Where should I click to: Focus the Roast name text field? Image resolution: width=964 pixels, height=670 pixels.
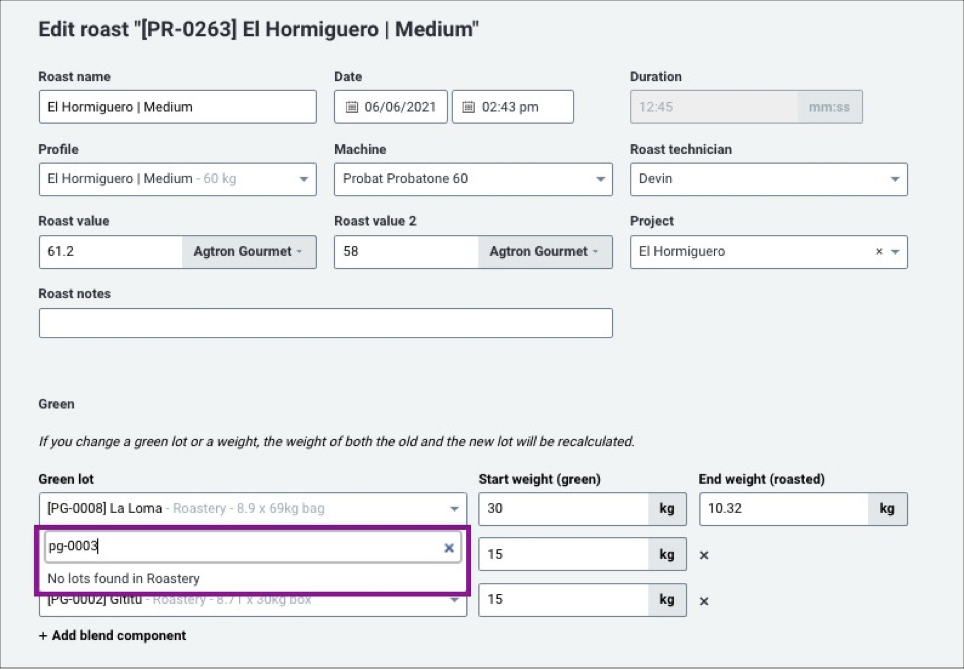pos(178,107)
